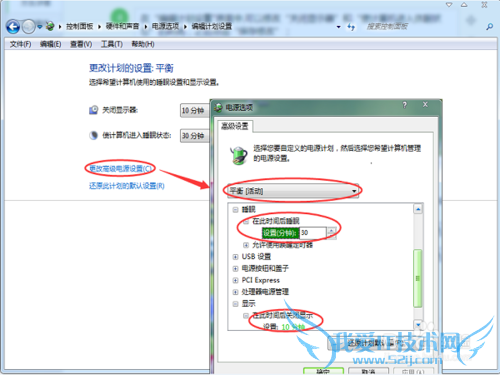Expand 处理器电源管理 node
The image size is (500, 375).
(236, 292)
